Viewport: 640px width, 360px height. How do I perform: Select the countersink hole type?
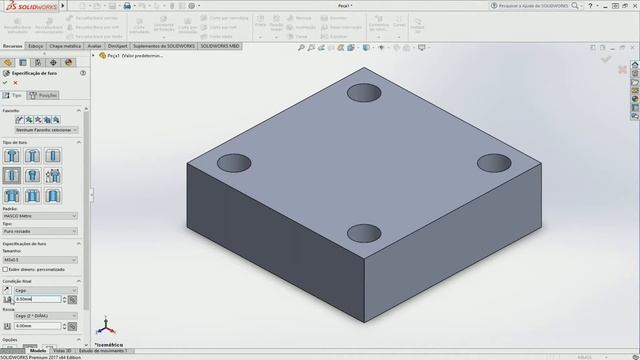pyautogui.click(x=32, y=156)
